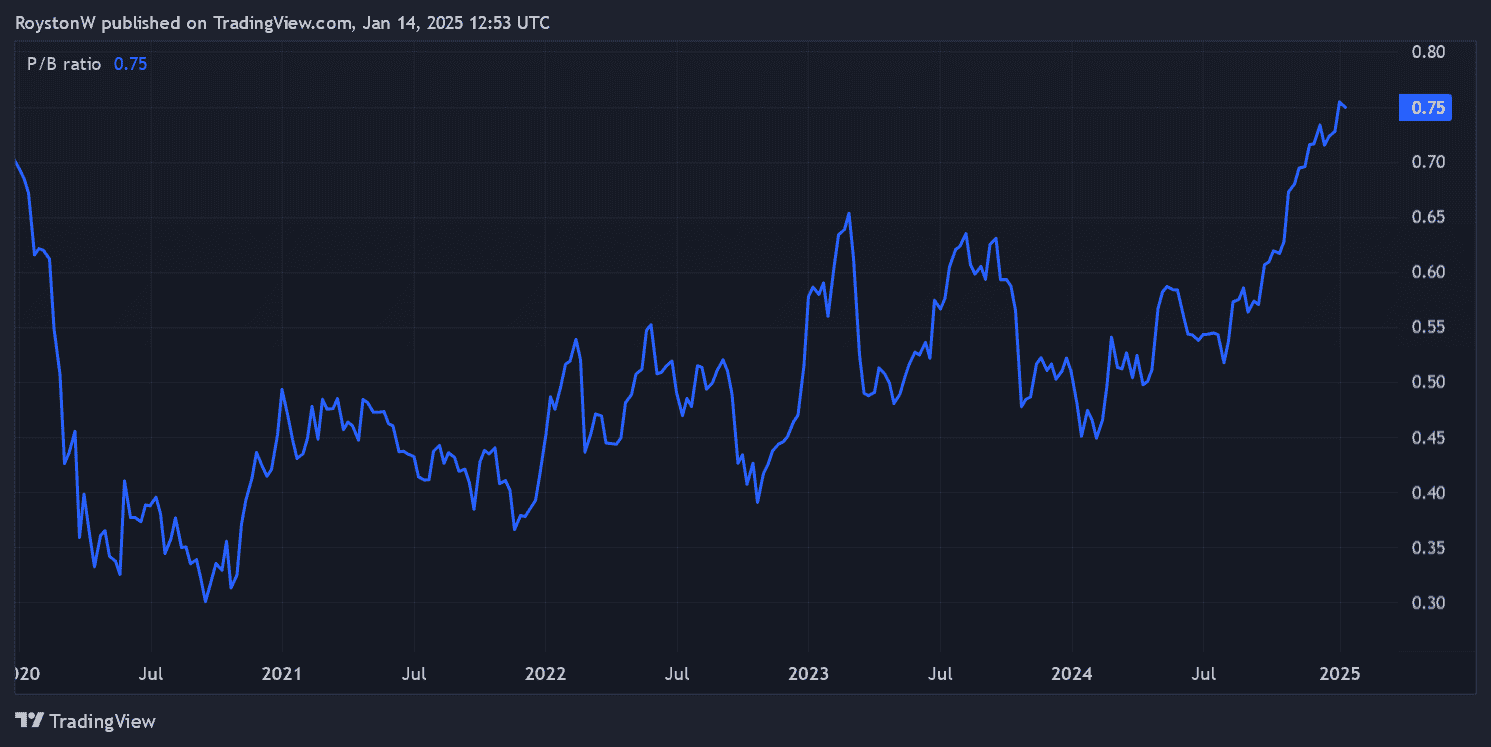The height and width of the screenshot is (747, 1491).
Task: Click the line's lowest trough near 0.30
Action: [205, 601]
